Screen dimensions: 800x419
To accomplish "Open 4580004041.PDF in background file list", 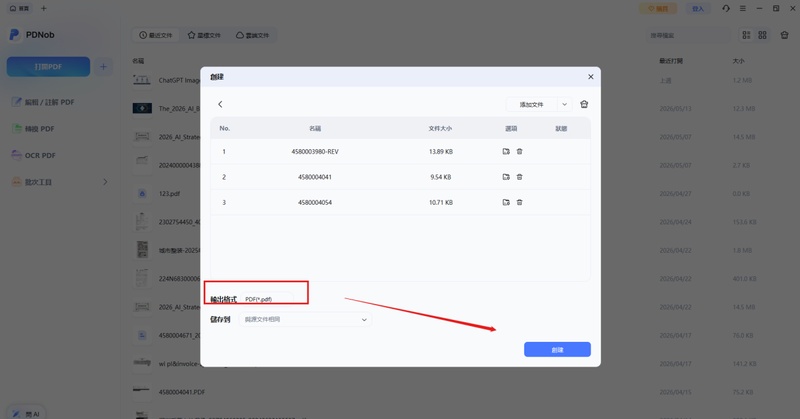I will pos(182,392).
